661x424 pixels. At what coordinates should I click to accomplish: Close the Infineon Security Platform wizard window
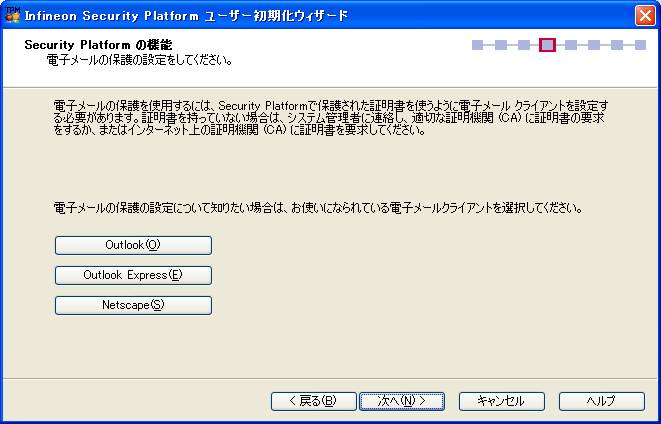[645, 16]
